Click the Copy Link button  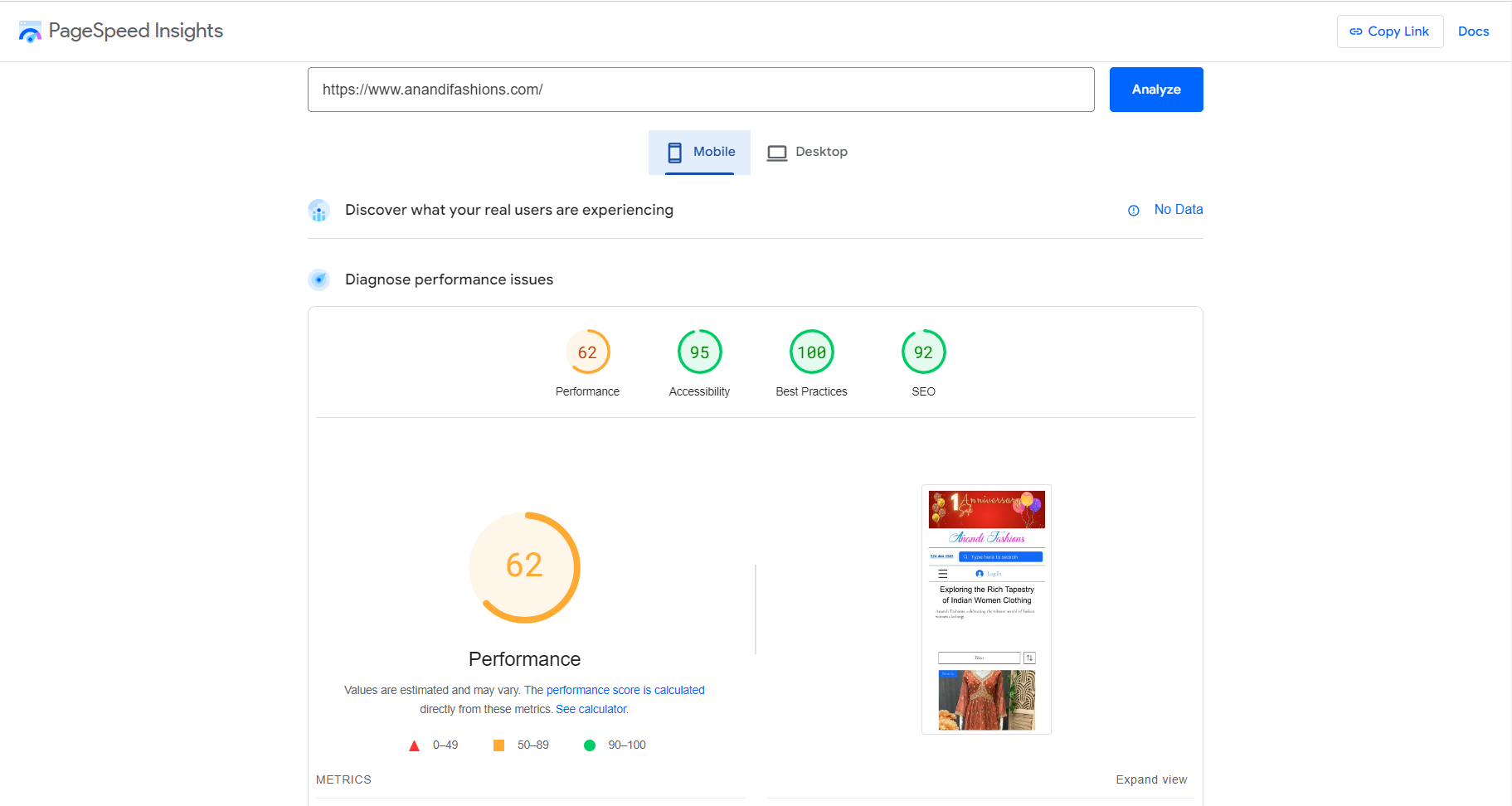click(1389, 32)
